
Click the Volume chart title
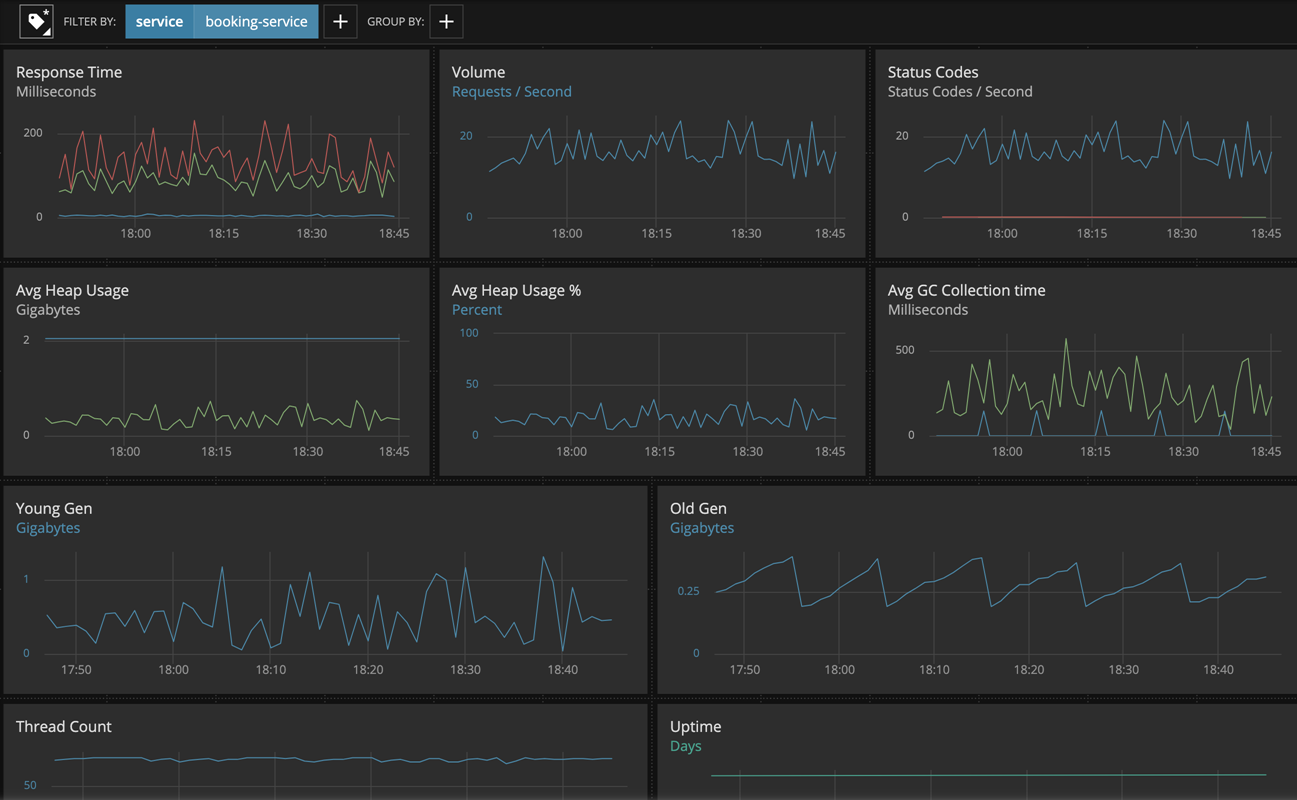(x=478, y=72)
